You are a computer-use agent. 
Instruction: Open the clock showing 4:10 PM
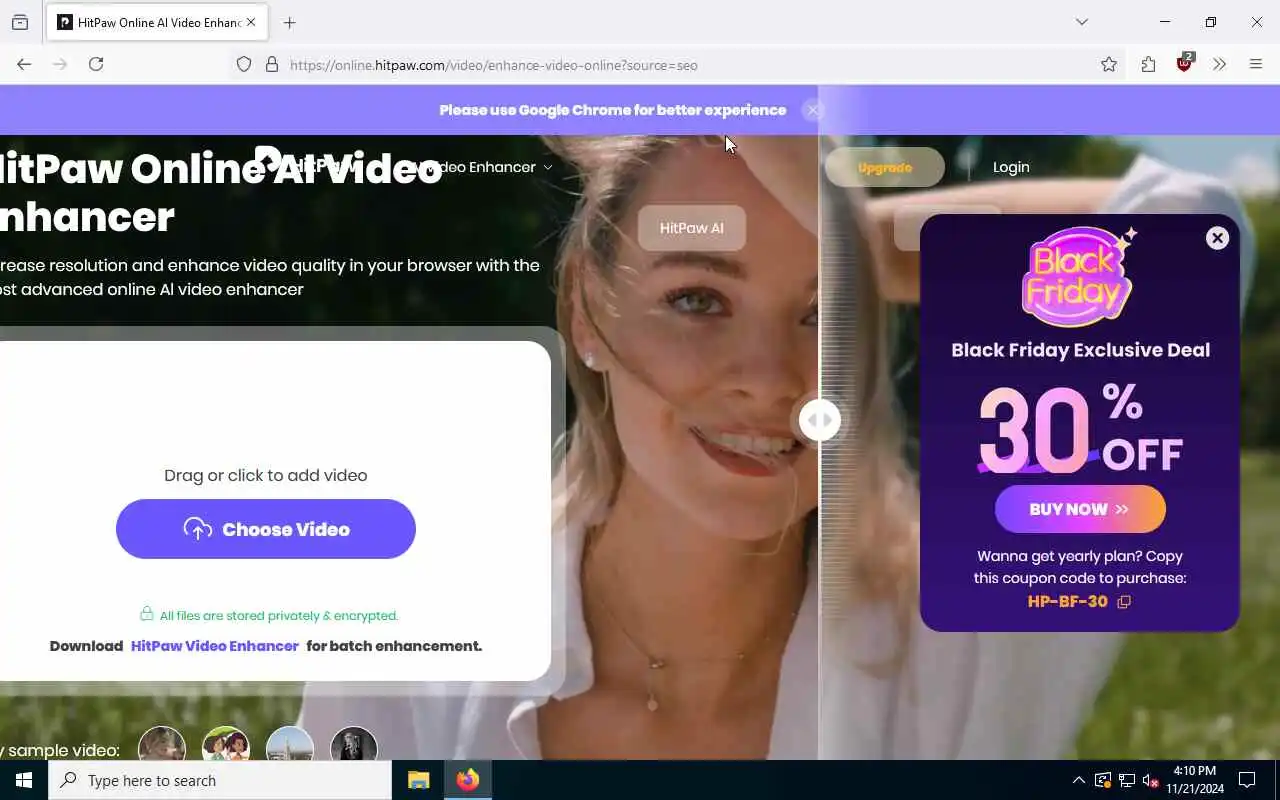[1194, 780]
